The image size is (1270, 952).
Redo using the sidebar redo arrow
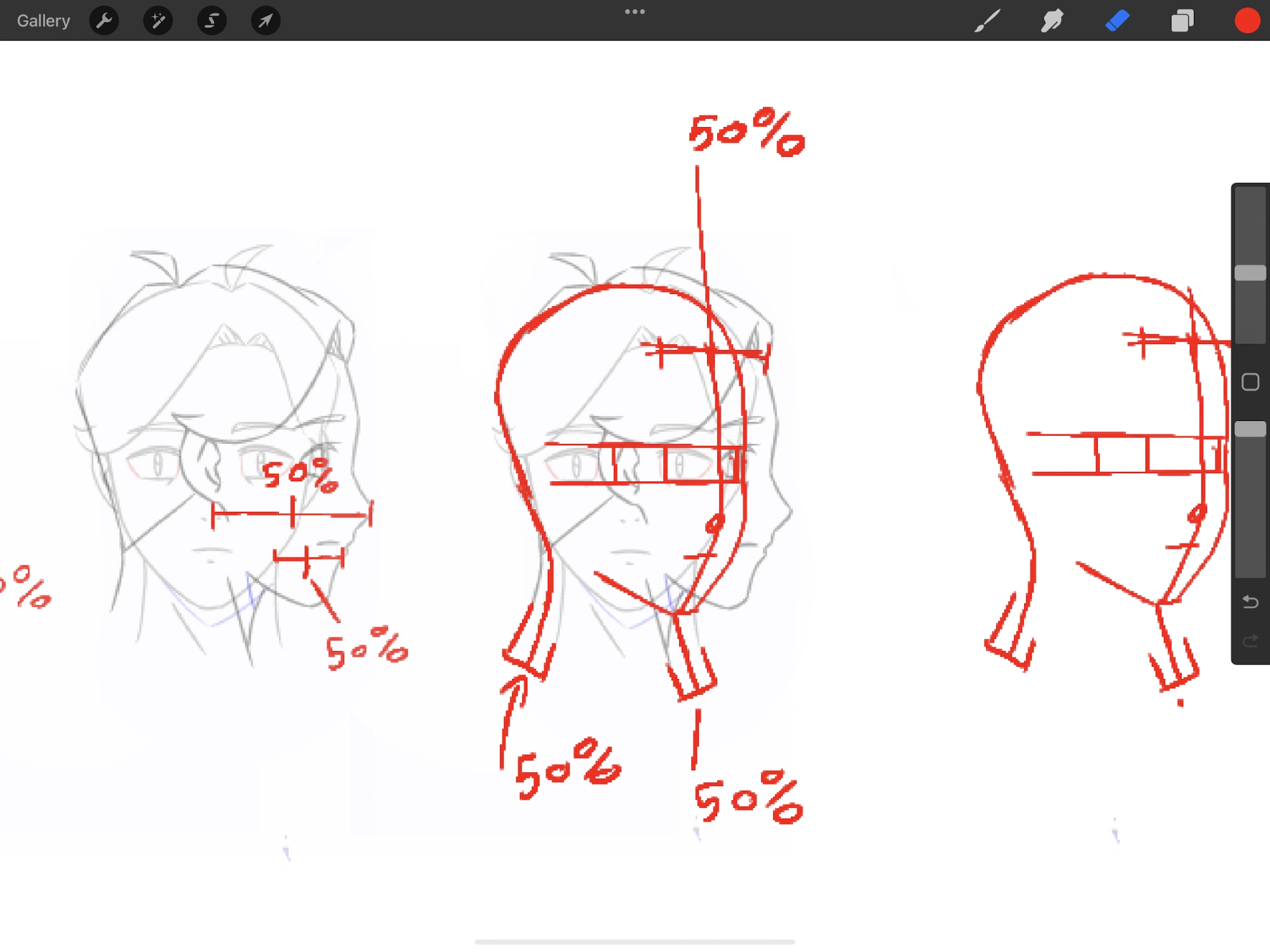tap(1250, 641)
